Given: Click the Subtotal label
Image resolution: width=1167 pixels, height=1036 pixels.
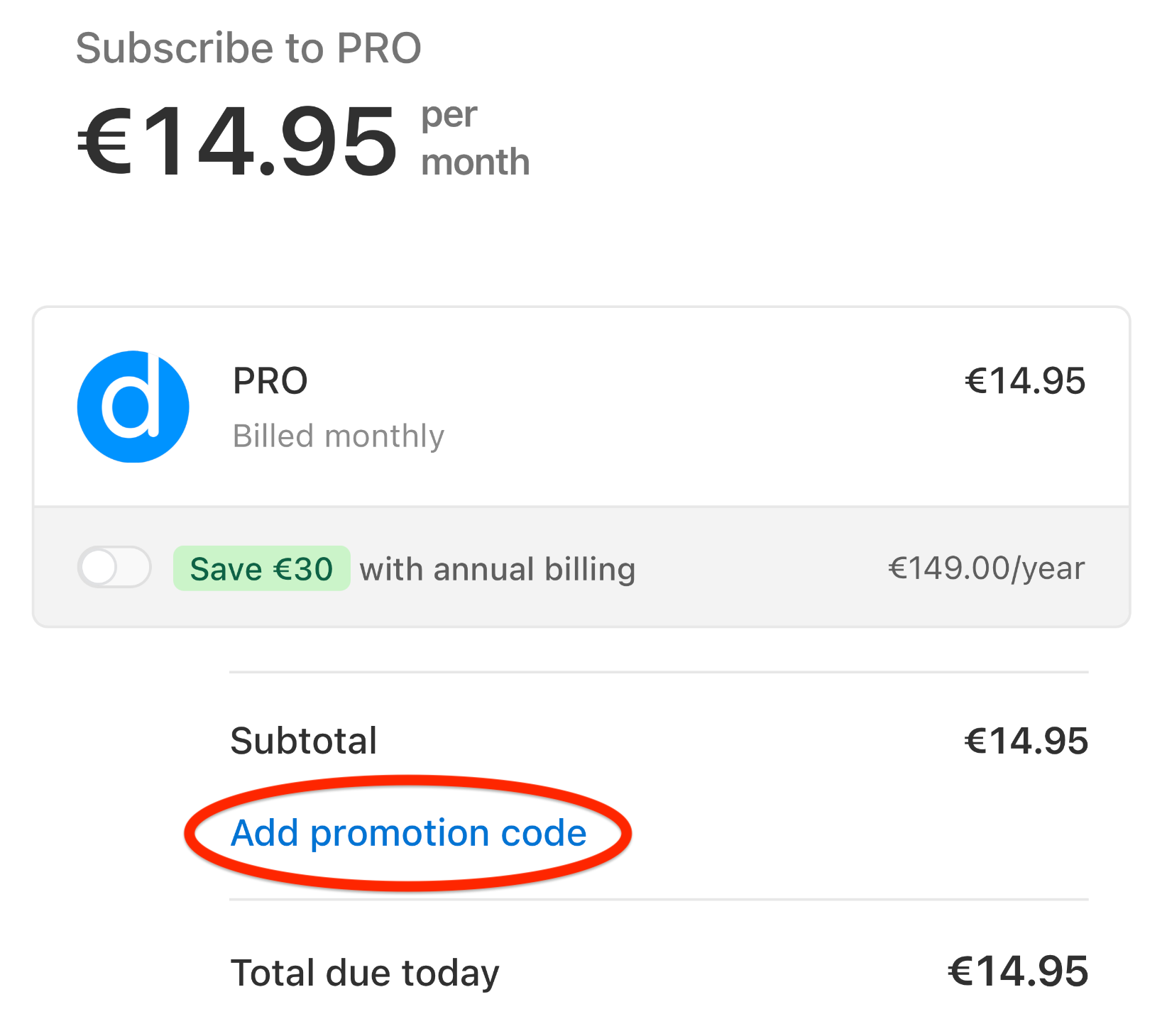Looking at the screenshot, I should (x=304, y=741).
